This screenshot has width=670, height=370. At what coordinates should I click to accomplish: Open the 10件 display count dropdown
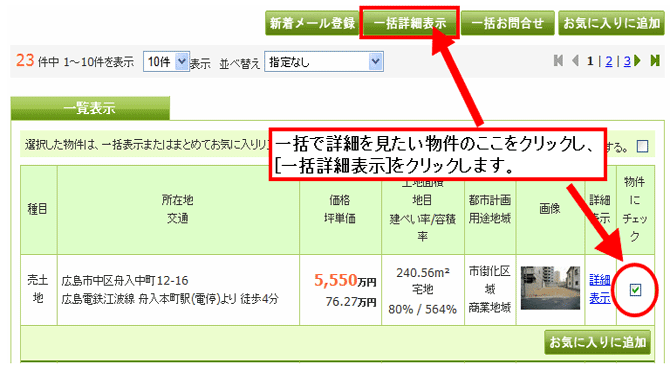166,62
